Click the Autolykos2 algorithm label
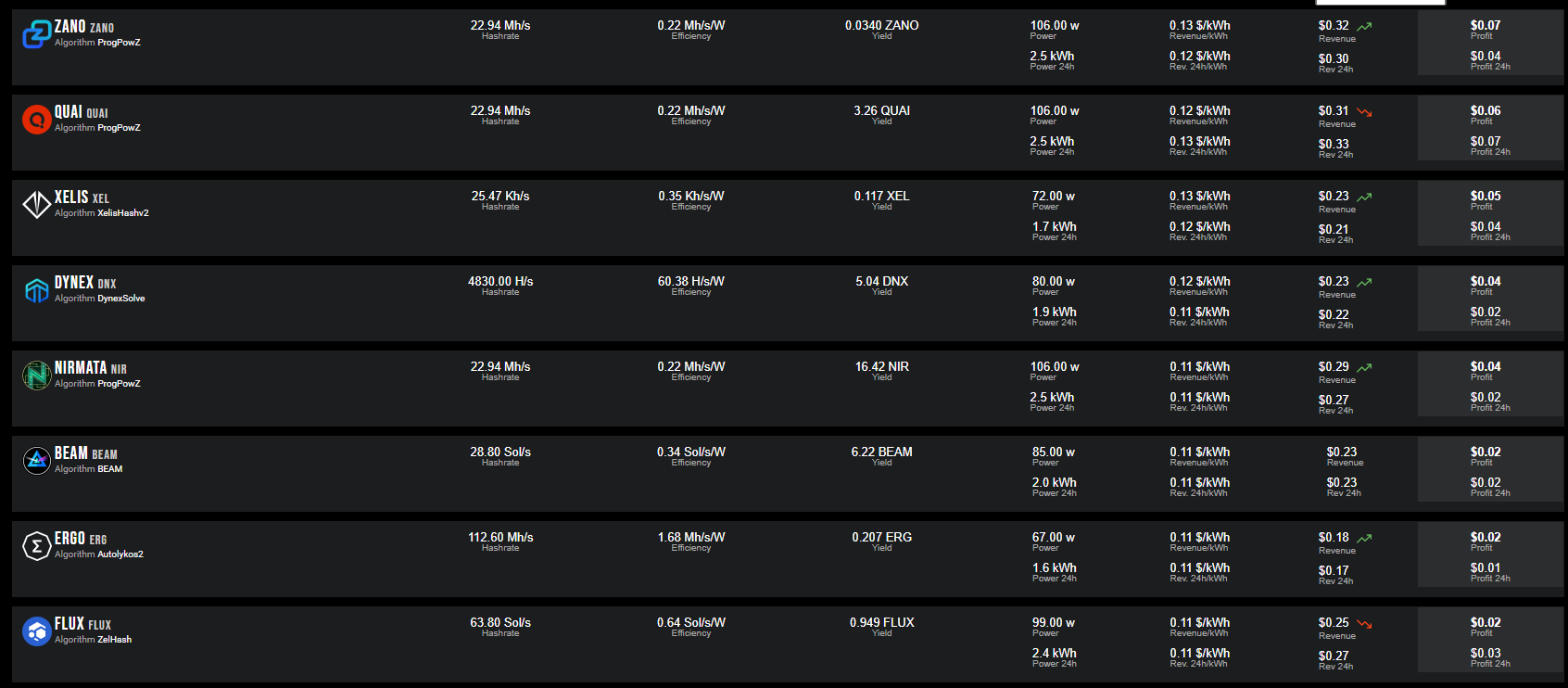Screen dimensions: 1568x688 pyautogui.click(x=120, y=554)
